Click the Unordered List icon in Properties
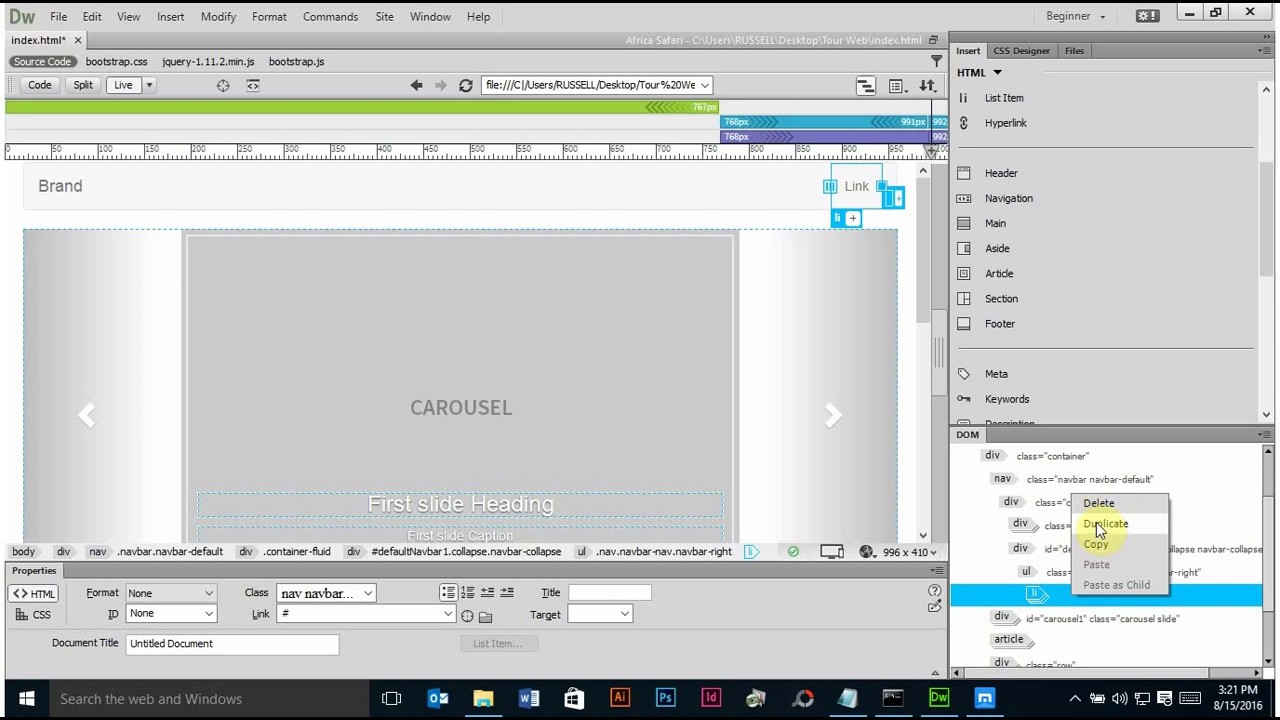Viewport: 1280px width, 720px height. tap(448, 592)
